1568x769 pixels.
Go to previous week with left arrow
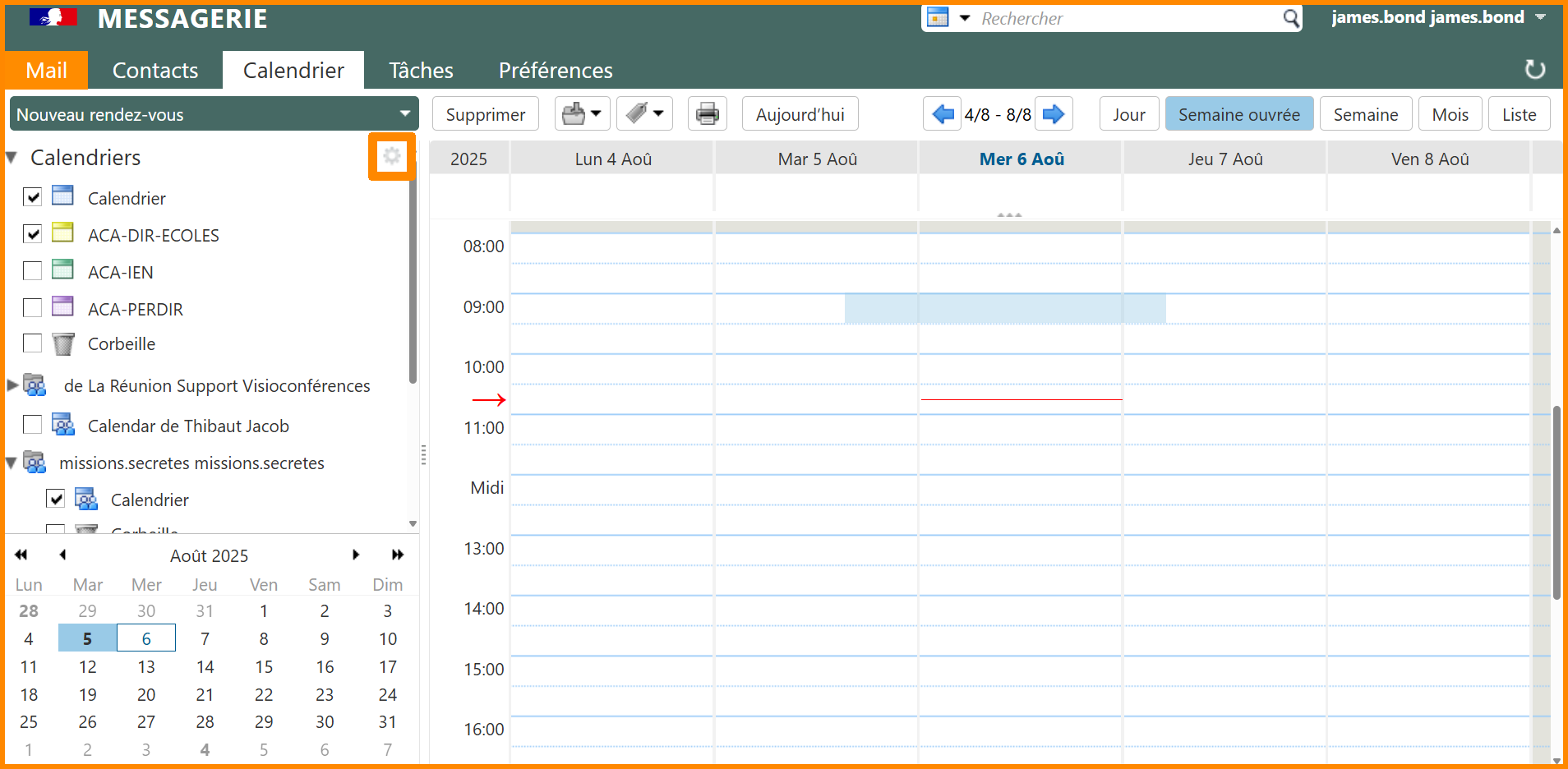[943, 114]
